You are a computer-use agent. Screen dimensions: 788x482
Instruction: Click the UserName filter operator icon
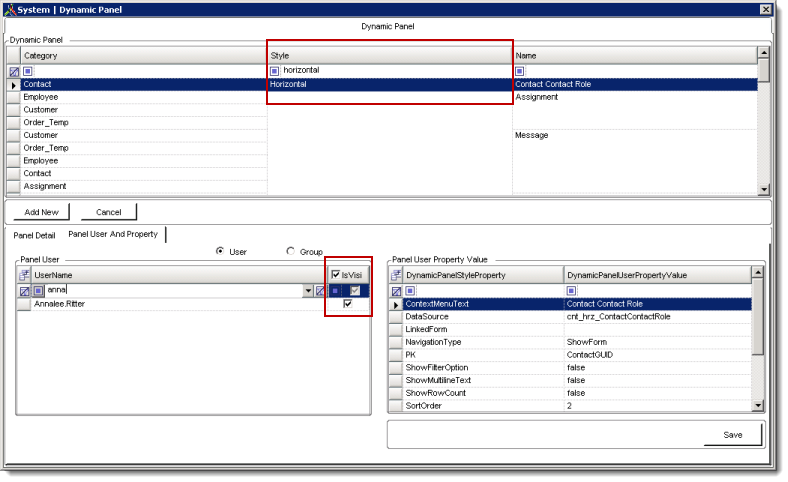38,290
